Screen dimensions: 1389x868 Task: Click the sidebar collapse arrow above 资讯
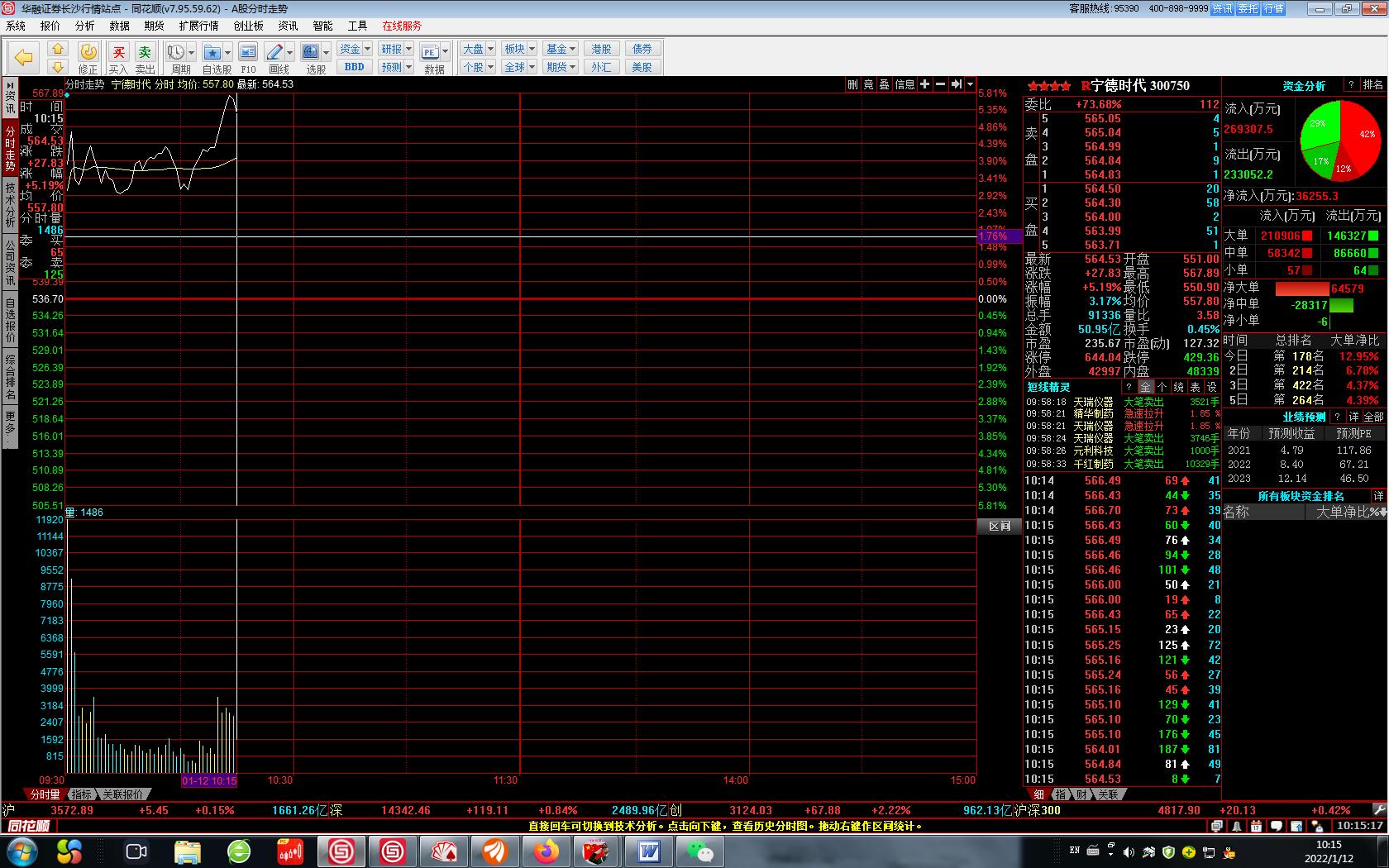click(x=10, y=85)
